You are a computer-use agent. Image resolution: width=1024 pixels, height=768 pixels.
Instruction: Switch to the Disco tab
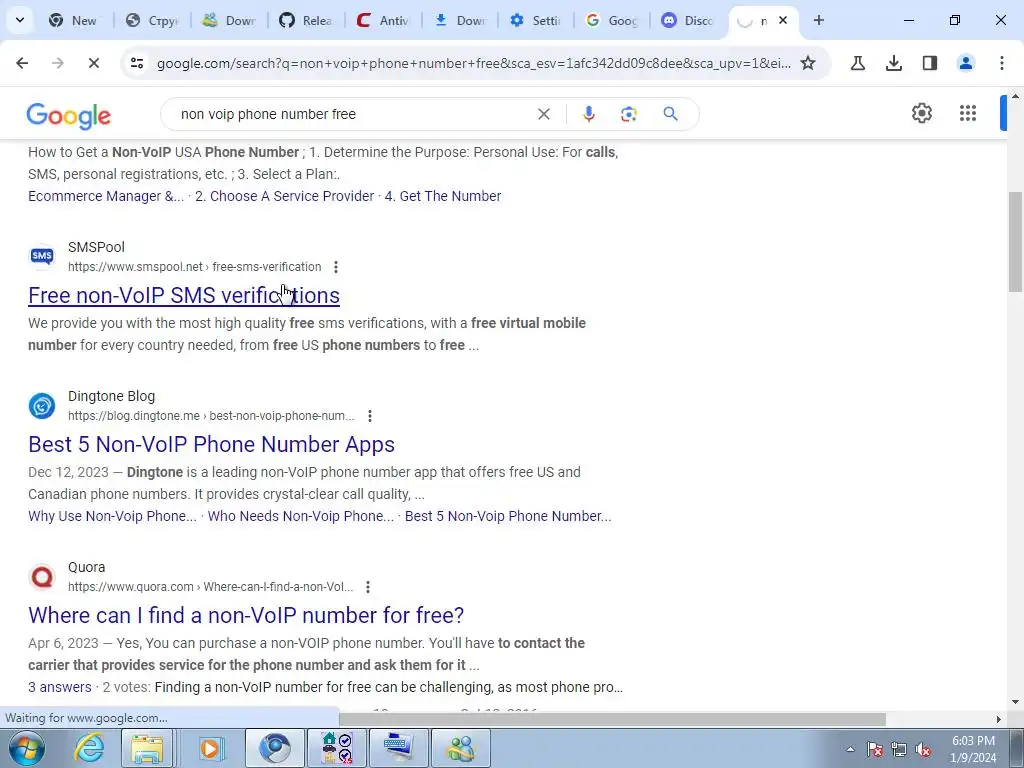[x=688, y=20]
